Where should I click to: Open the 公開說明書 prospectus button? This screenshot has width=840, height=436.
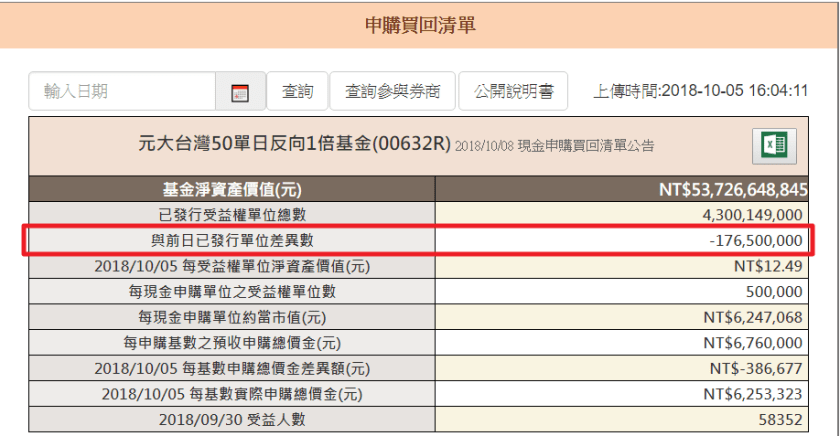[513, 92]
